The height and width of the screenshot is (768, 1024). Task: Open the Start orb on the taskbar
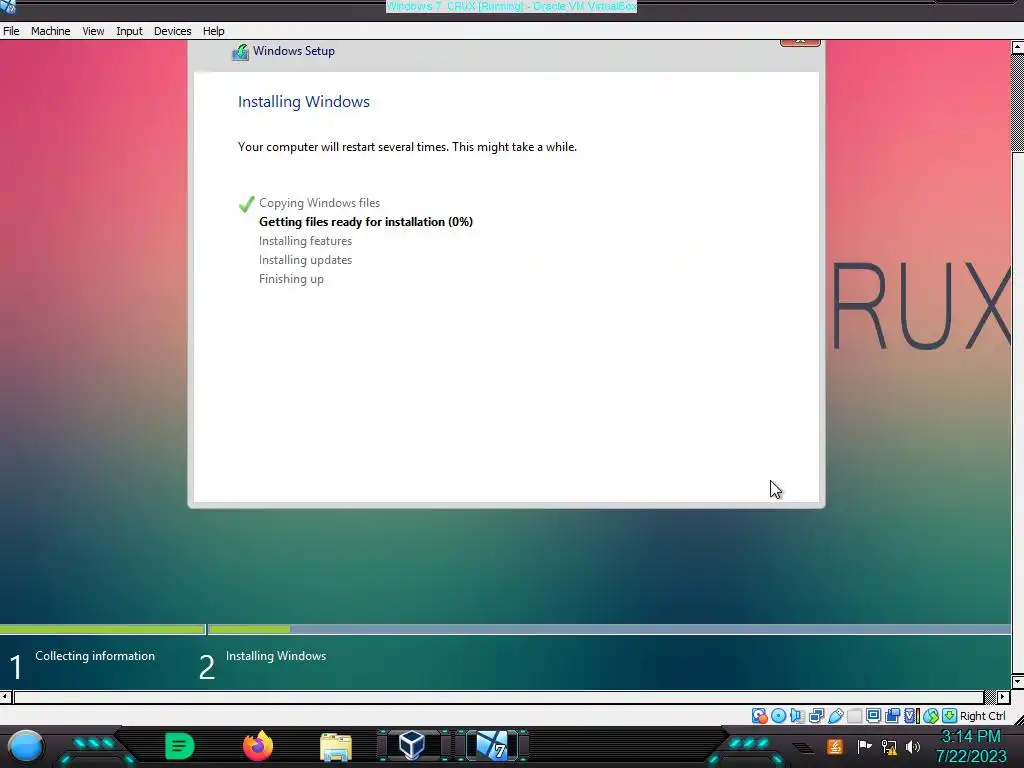coord(25,746)
